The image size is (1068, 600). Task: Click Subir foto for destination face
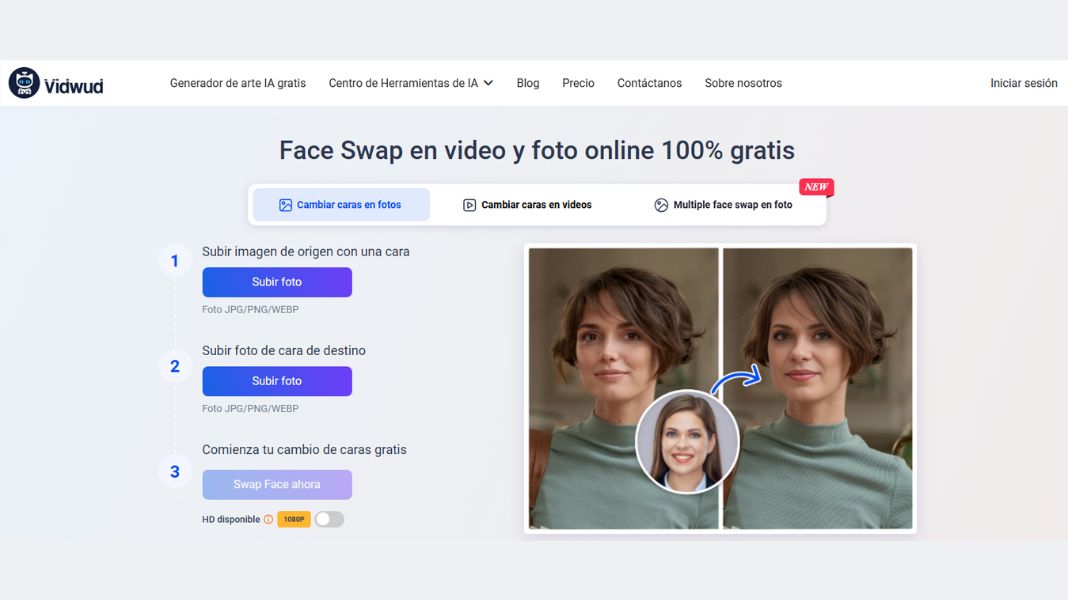pos(277,381)
